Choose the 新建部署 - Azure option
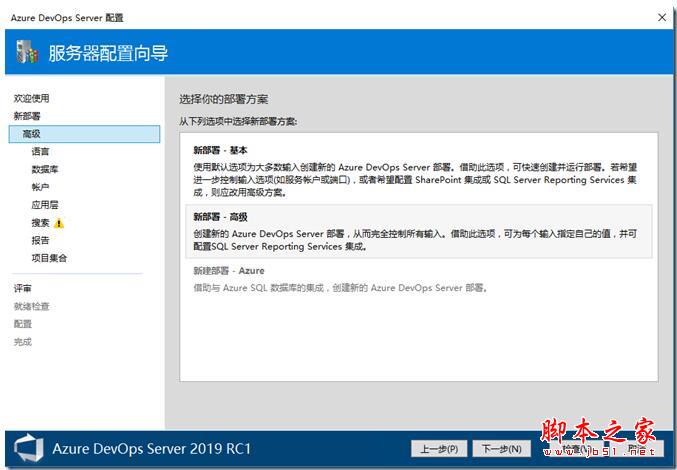The image size is (677, 470). pyautogui.click(x=419, y=279)
